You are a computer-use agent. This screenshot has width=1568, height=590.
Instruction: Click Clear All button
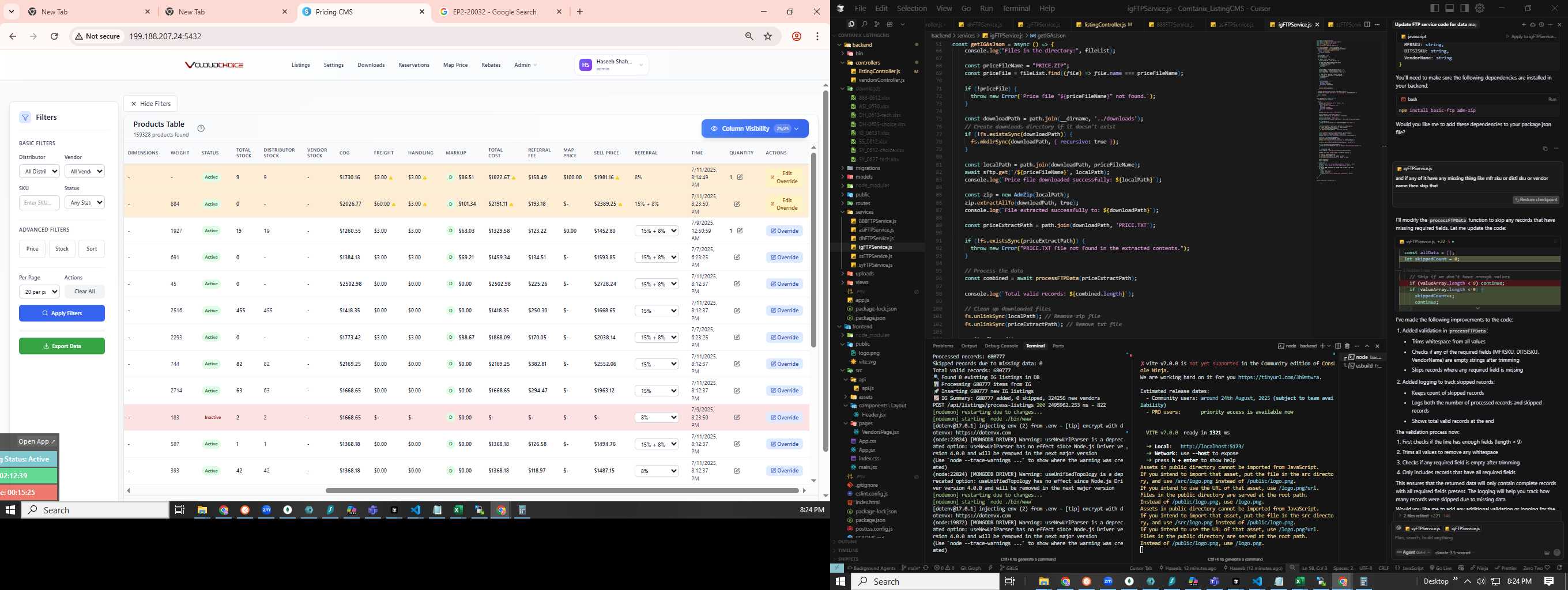tap(85, 292)
